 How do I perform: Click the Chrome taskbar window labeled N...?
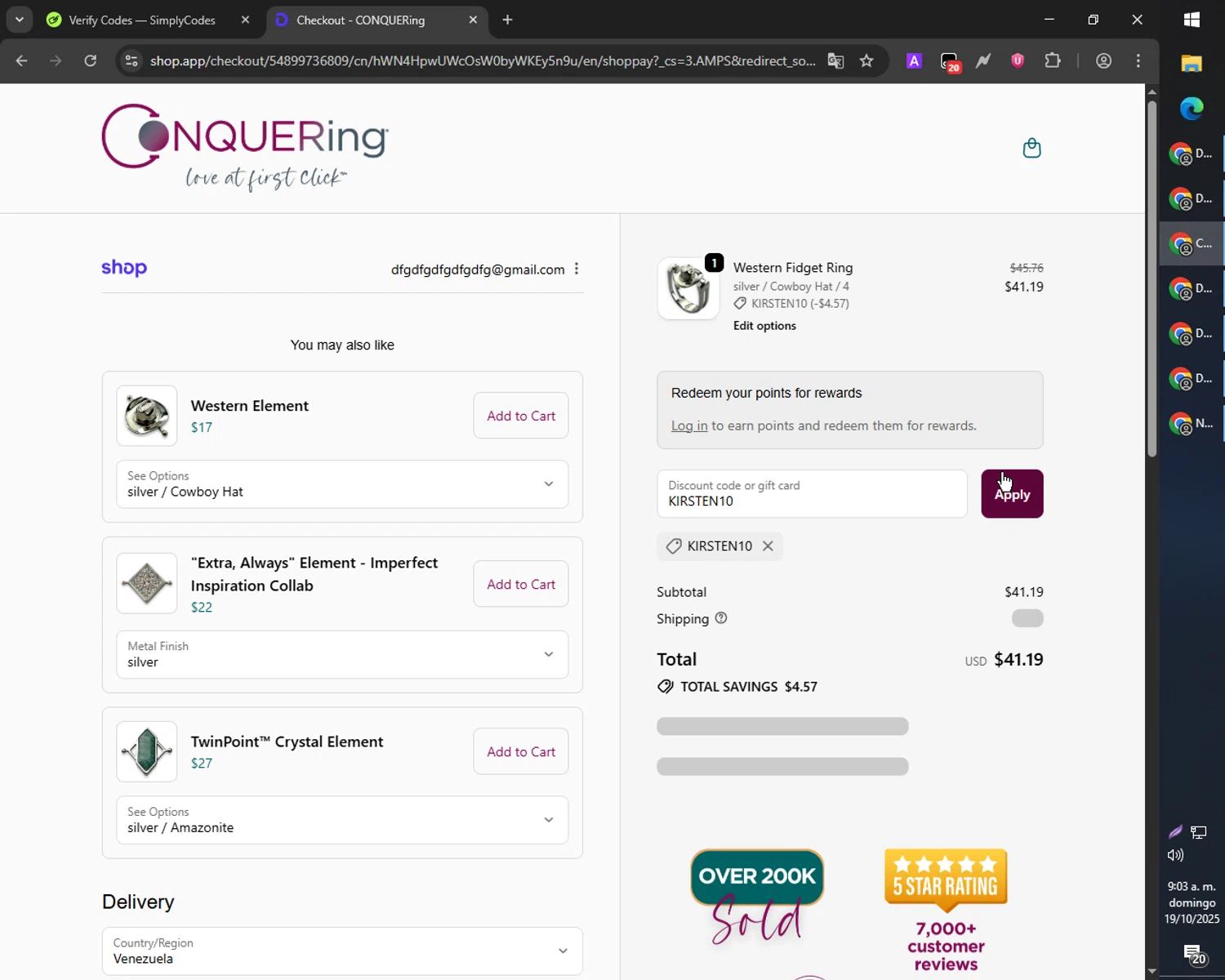(1192, 423)
